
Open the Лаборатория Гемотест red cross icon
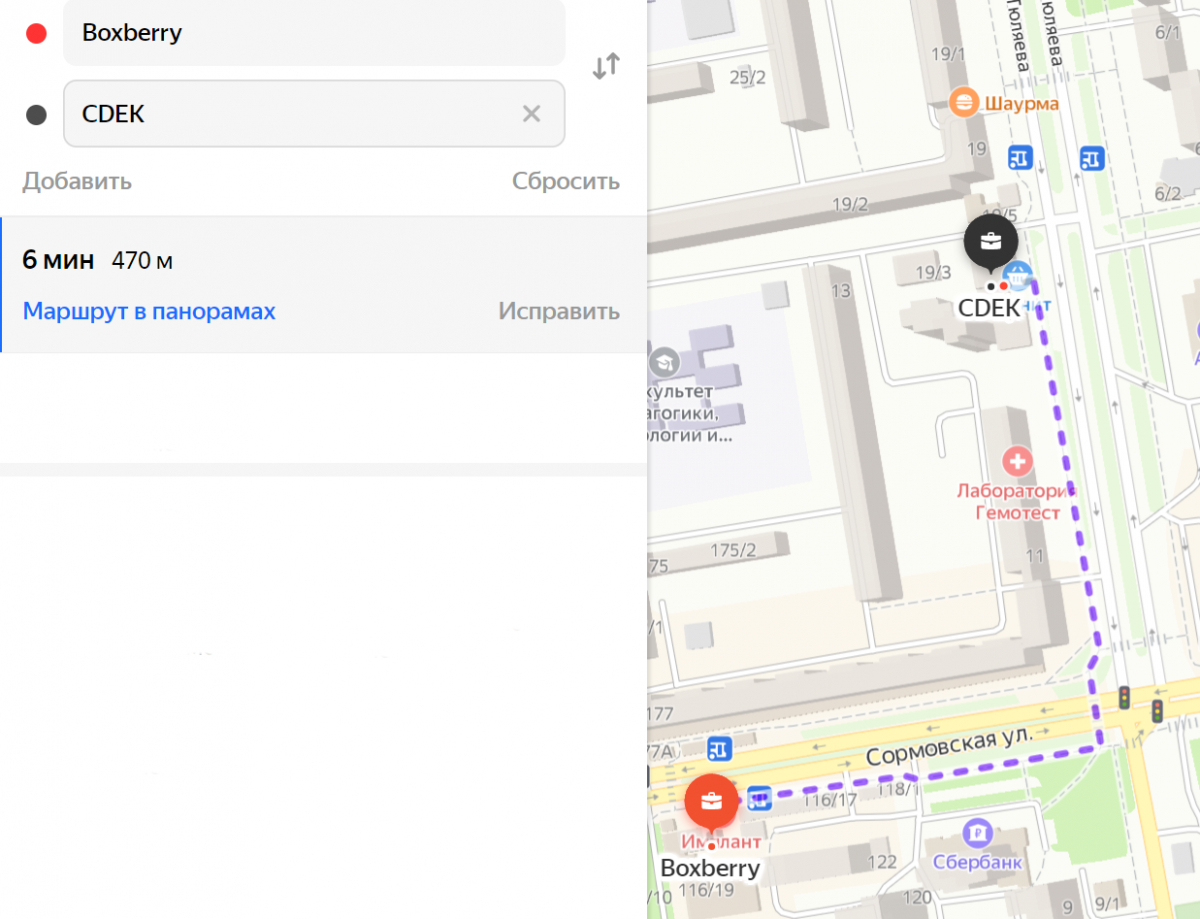pos(1017,462)
